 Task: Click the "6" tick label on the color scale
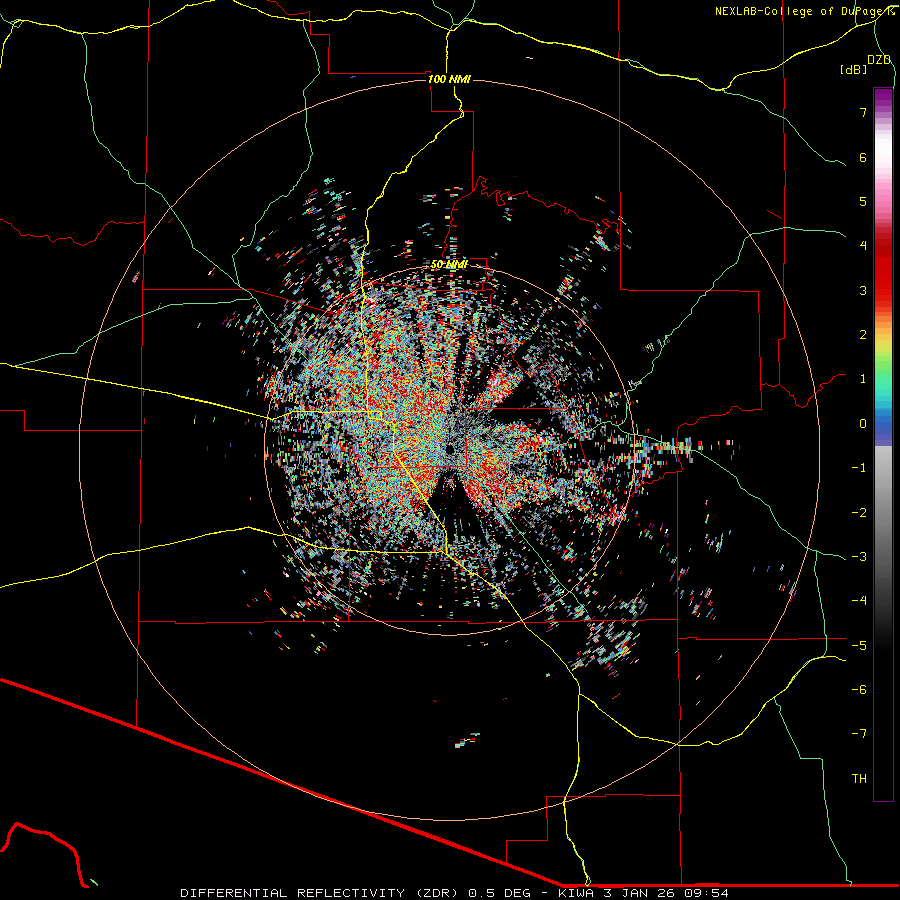coord(863,157)
